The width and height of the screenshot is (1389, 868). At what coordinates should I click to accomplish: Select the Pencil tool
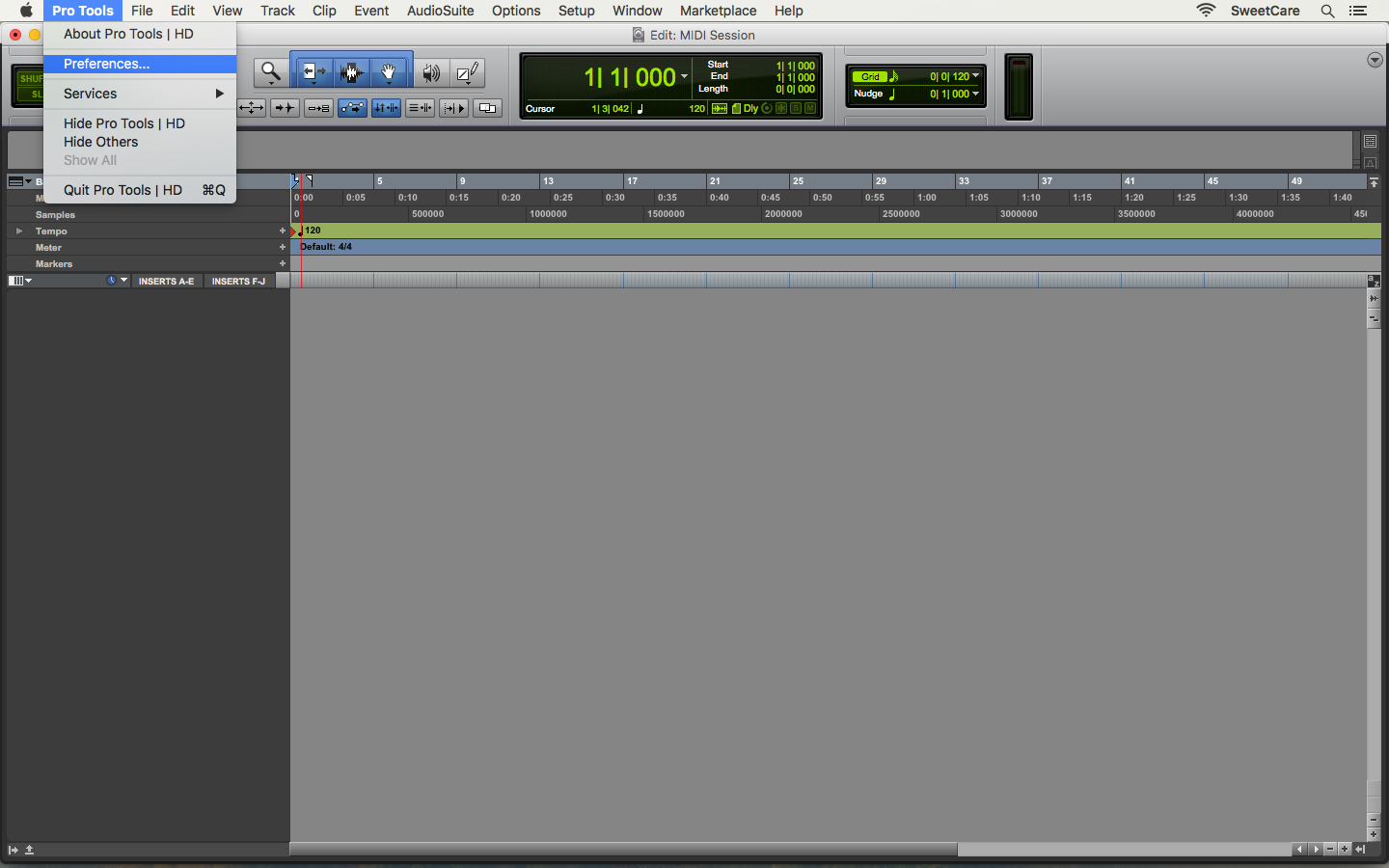(x=468, y=72)
